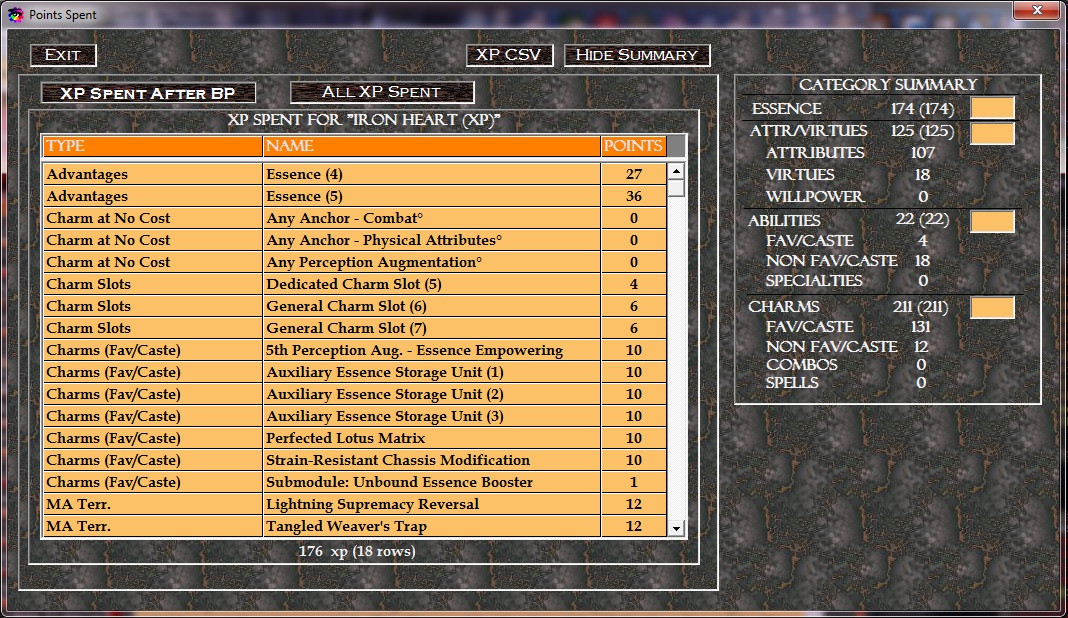The height and width of the screenshot is (618, 1068).
Task: Click the Abilities 22 (22) summary entry
Action: 849,220
